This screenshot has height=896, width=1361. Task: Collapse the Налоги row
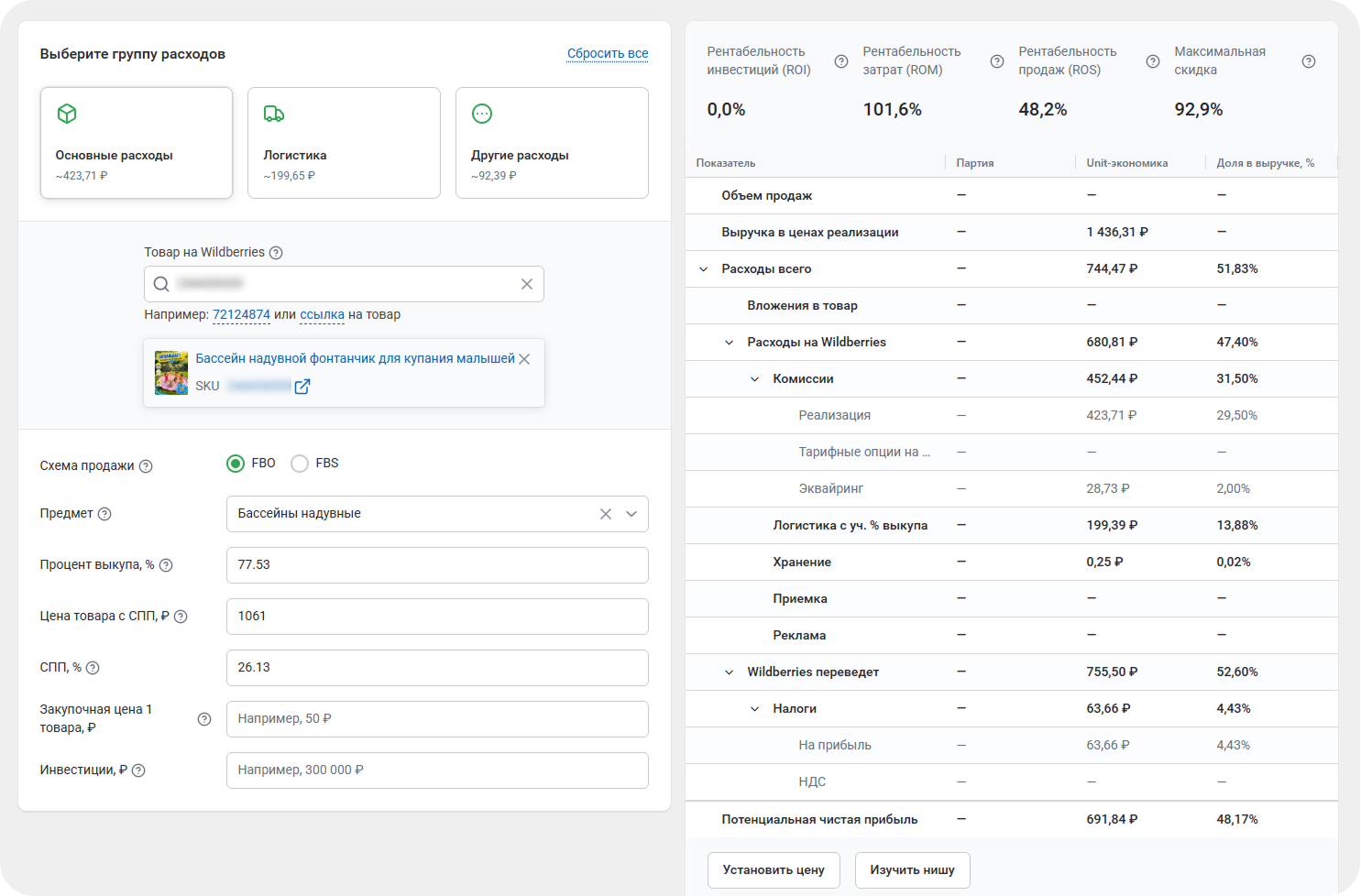point(755,709)
